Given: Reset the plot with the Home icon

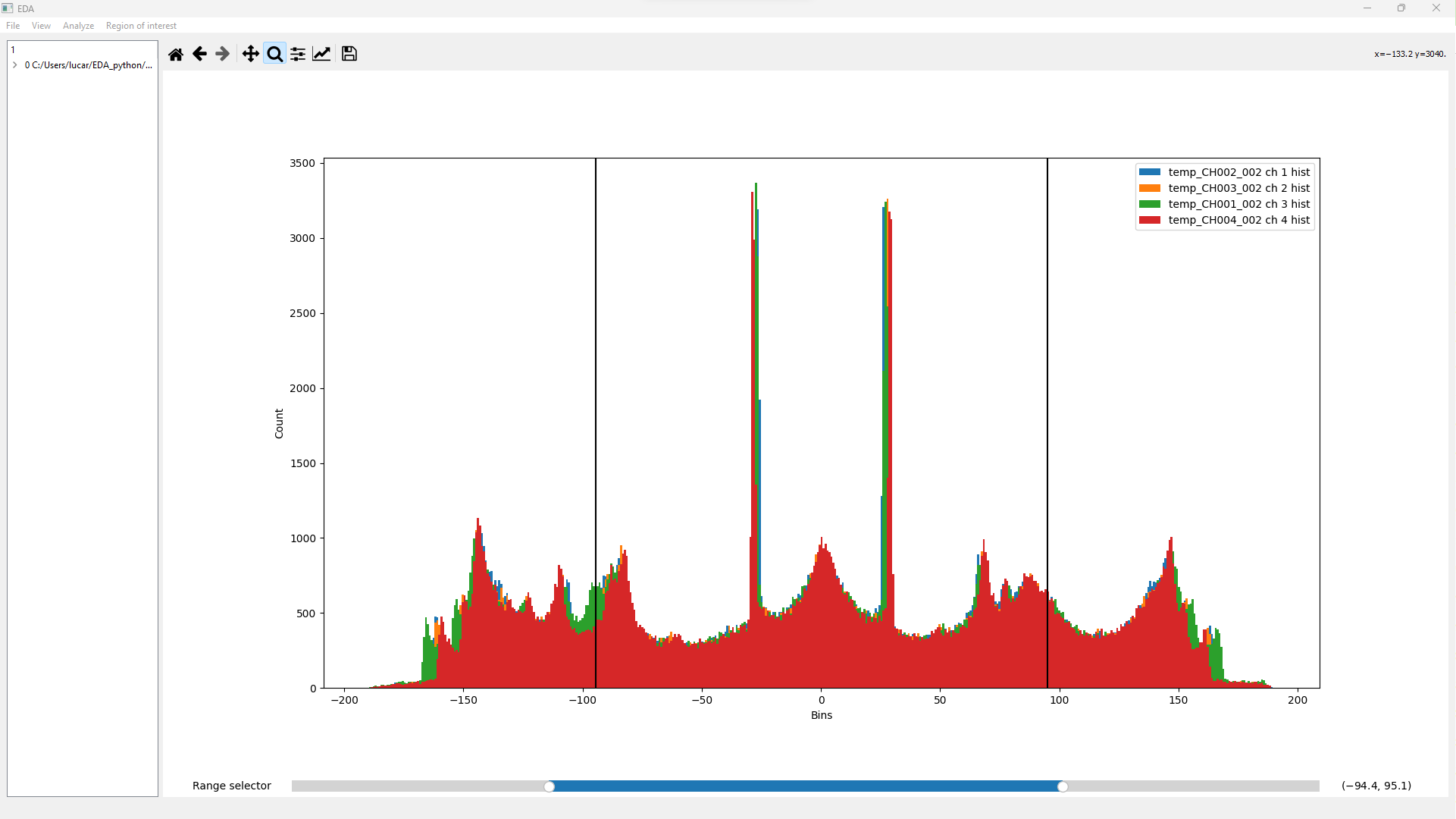Looking at the screenshot, I should (176, 54).
